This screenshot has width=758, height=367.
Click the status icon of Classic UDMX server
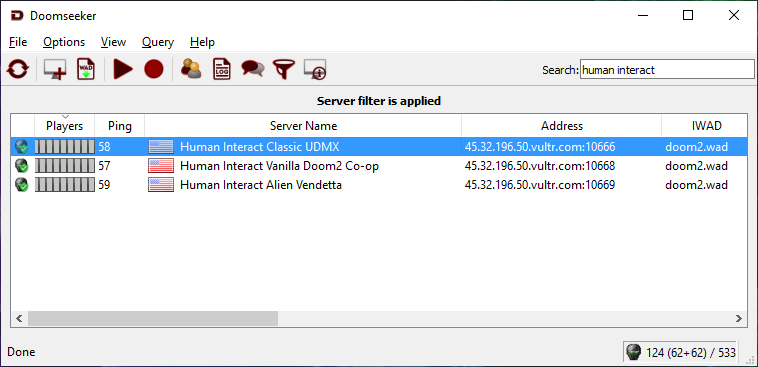click(x=22, y=147)
